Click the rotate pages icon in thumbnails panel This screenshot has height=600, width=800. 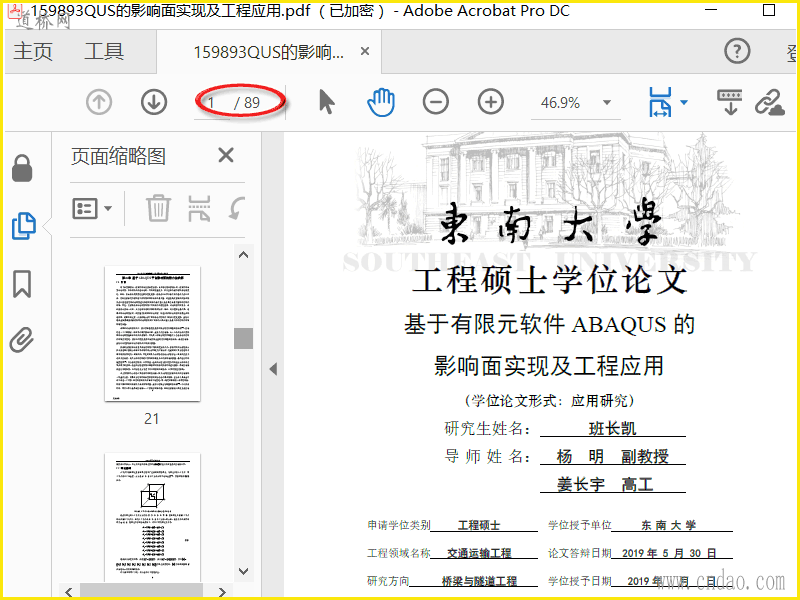[237, 208]
